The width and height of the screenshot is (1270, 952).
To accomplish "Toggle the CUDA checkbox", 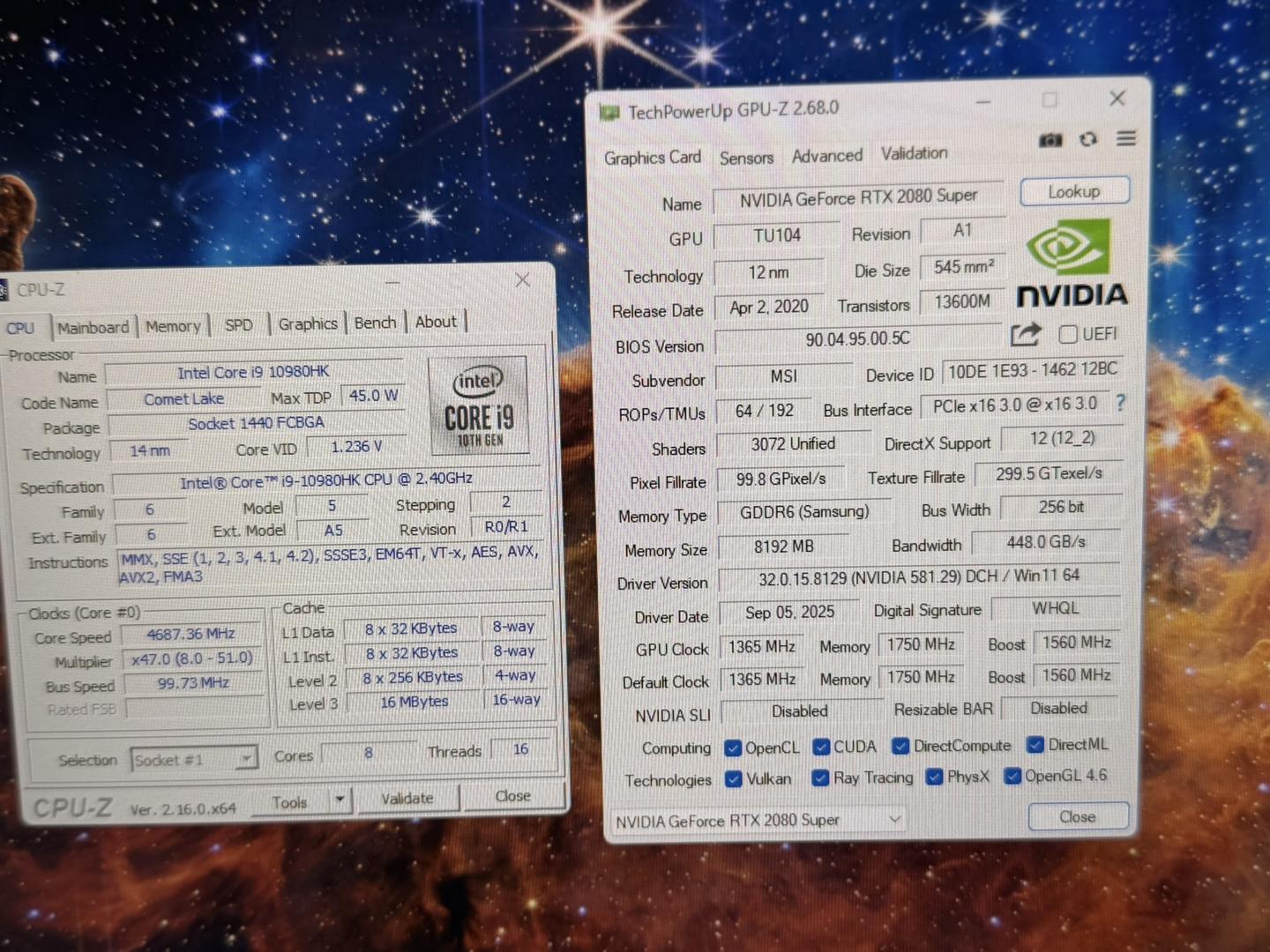I will pyautogui.click(x=821, y=747).
